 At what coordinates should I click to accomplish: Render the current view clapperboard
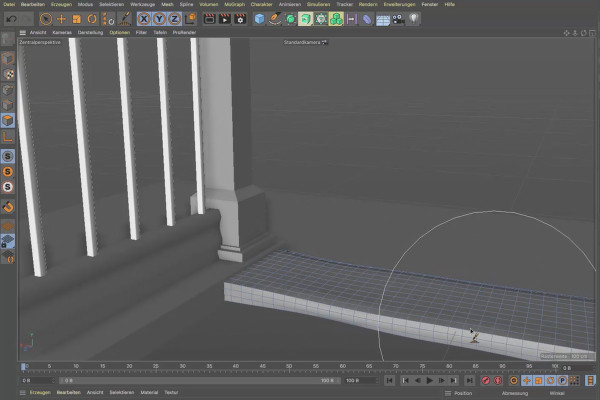pyautogui.click(x=209, y=19)
